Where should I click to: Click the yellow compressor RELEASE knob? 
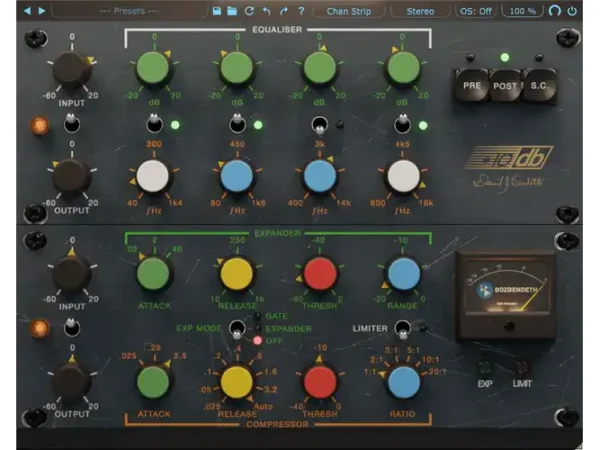click(x=236, y=382)
